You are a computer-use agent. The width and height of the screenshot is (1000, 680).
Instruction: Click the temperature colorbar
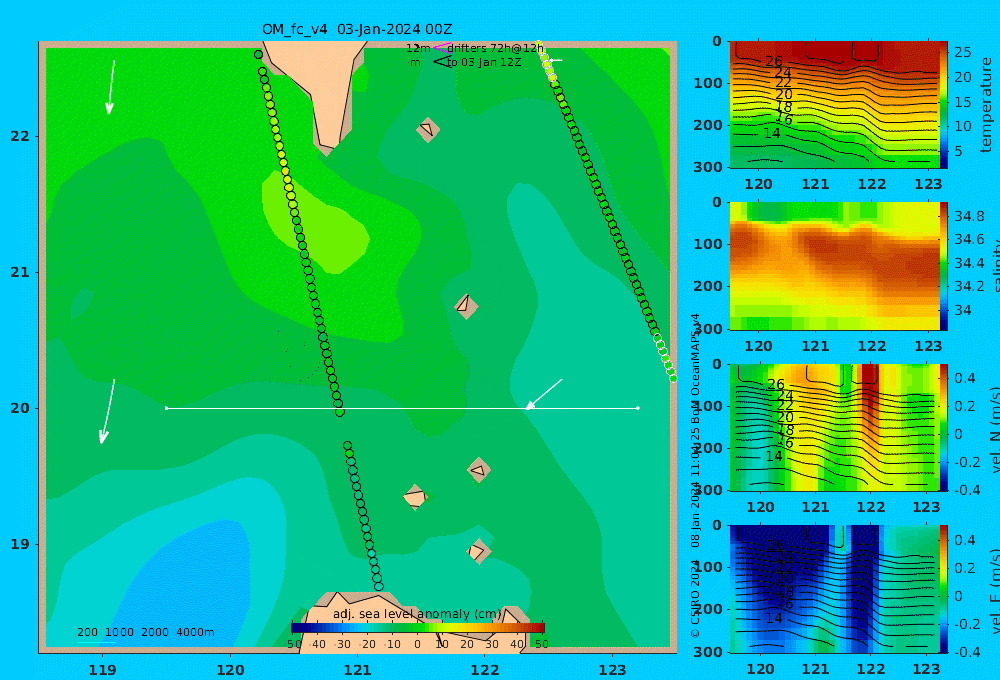(x=943, y=105)
